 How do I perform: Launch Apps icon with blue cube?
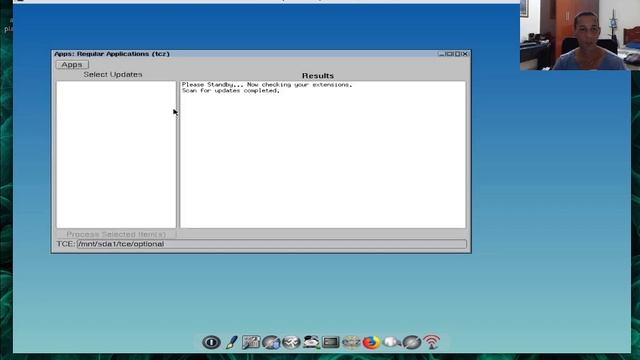[271, 342]
